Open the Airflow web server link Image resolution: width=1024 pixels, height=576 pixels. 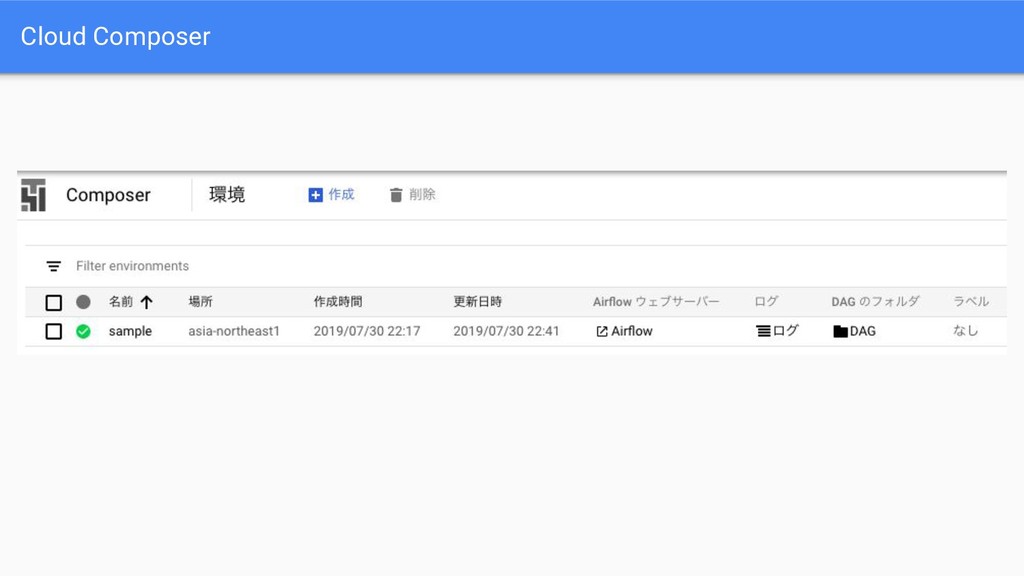[x=624, y=331]
